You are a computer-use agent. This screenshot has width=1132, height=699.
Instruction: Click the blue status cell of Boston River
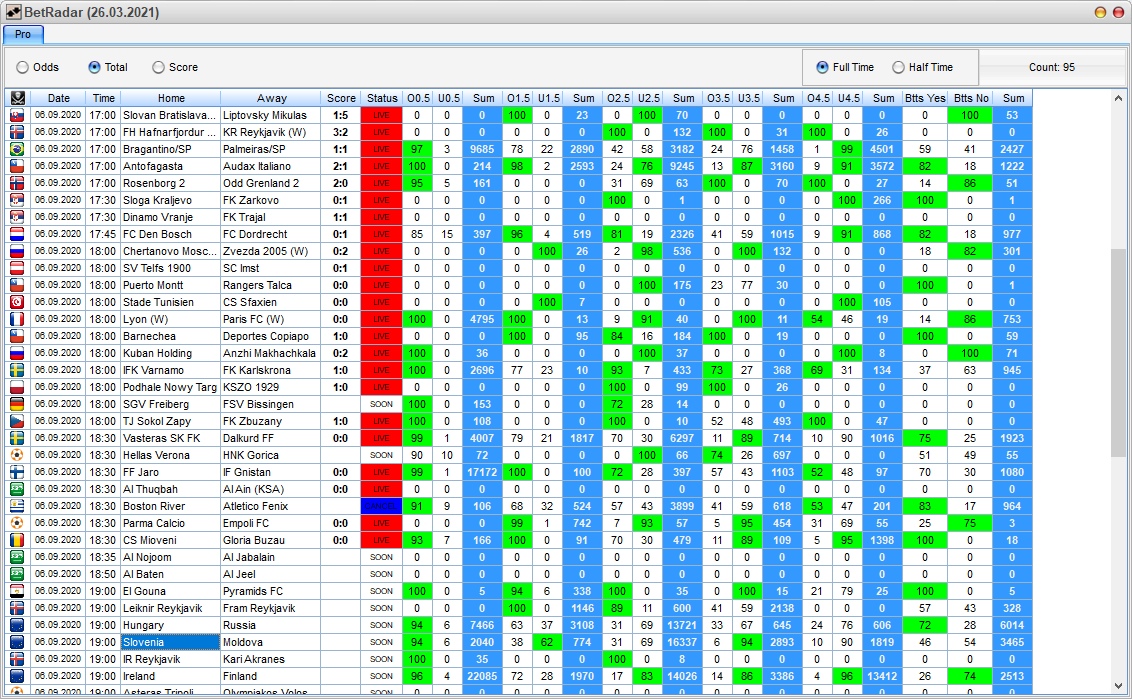pos(381,506)
